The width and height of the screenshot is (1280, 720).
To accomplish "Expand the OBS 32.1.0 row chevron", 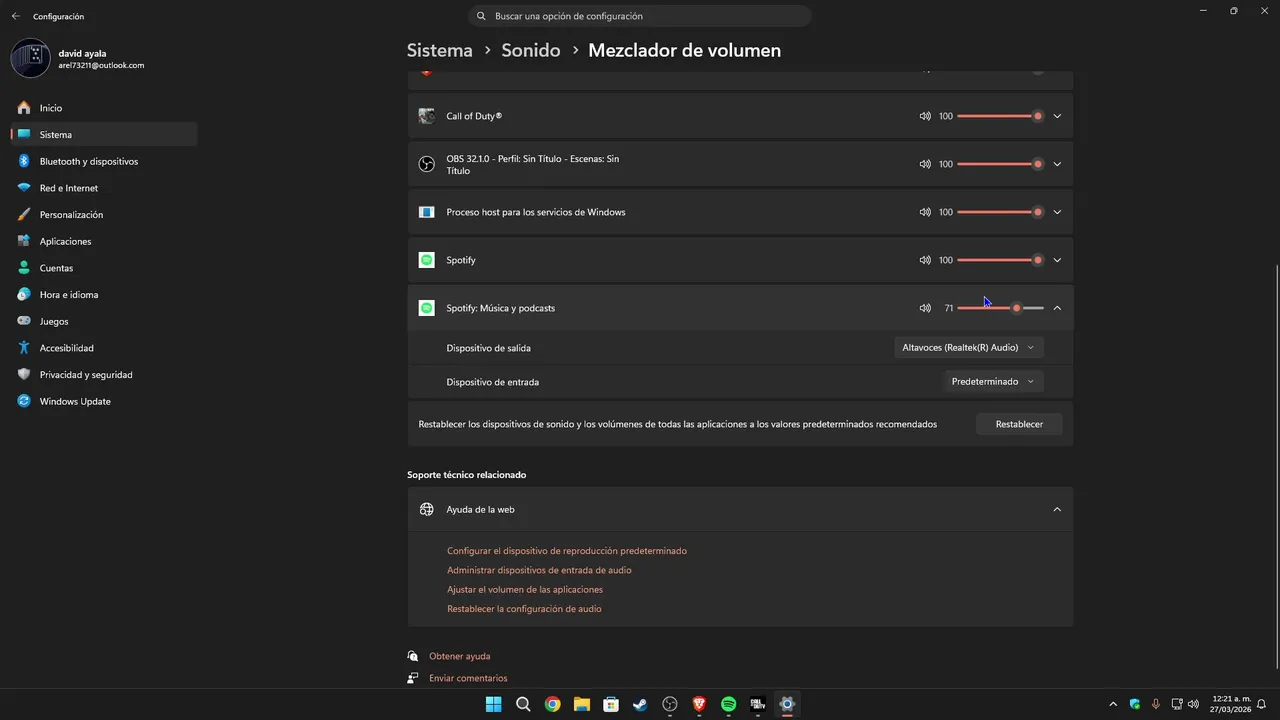I will 1057,164.
